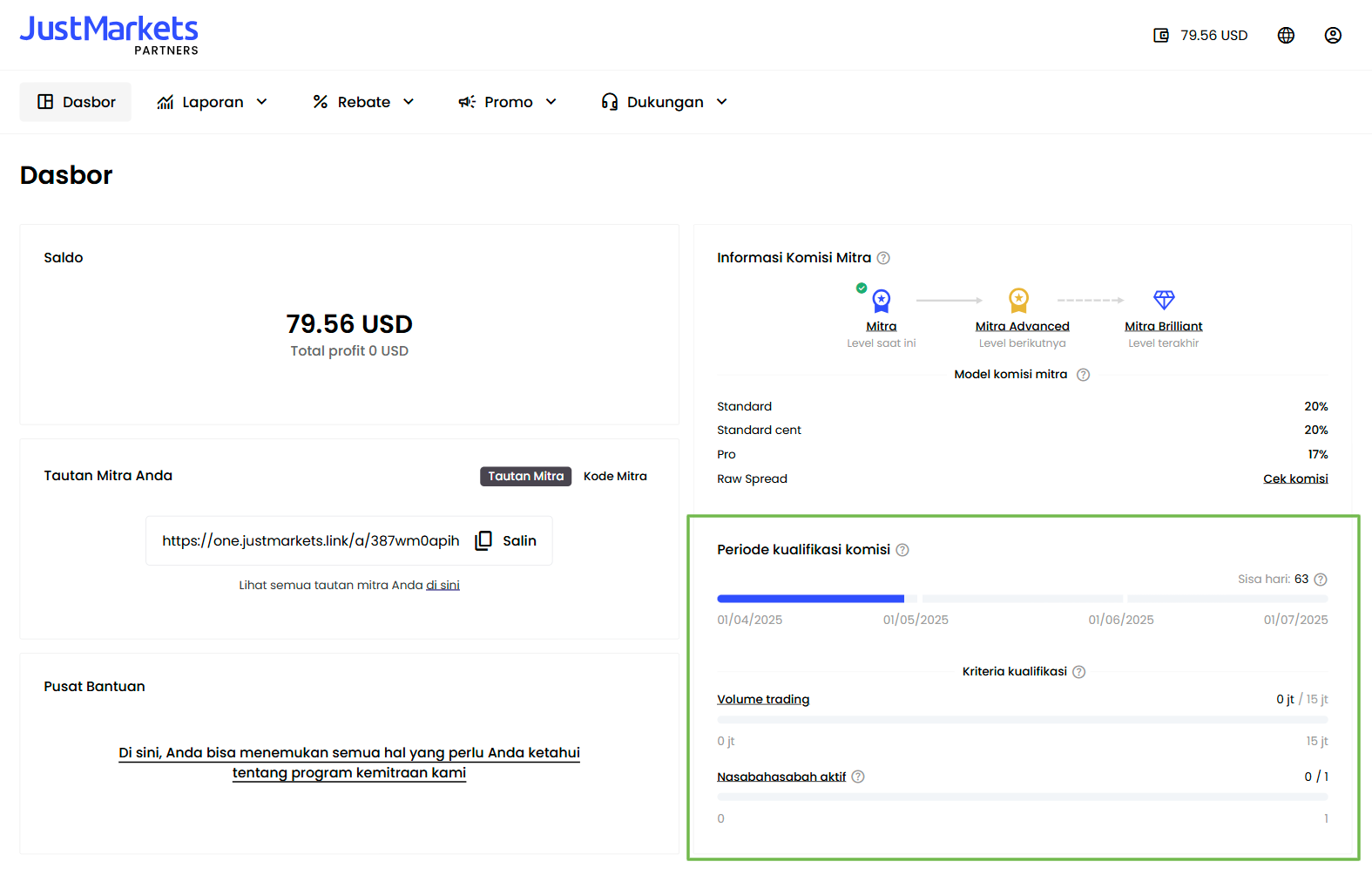This screenshot has height=882, width=1372.
Task: Click the copy icon beside Salin
Action: coord(483,541)
